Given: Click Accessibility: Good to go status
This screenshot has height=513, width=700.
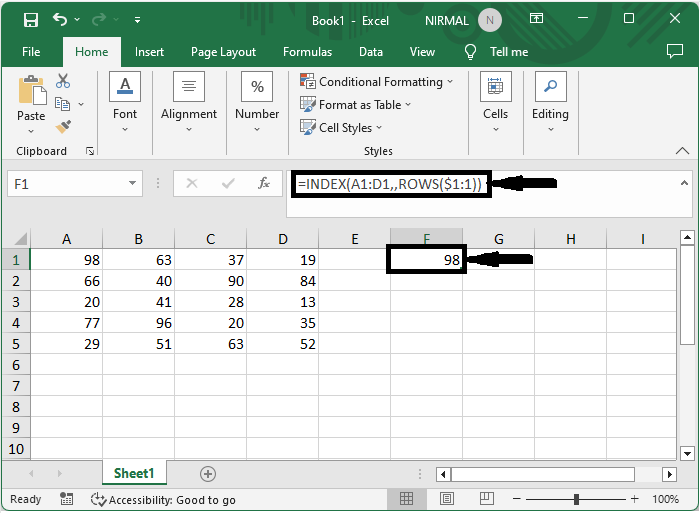Looking at the screenshot, I should click(x=163, y=500).
